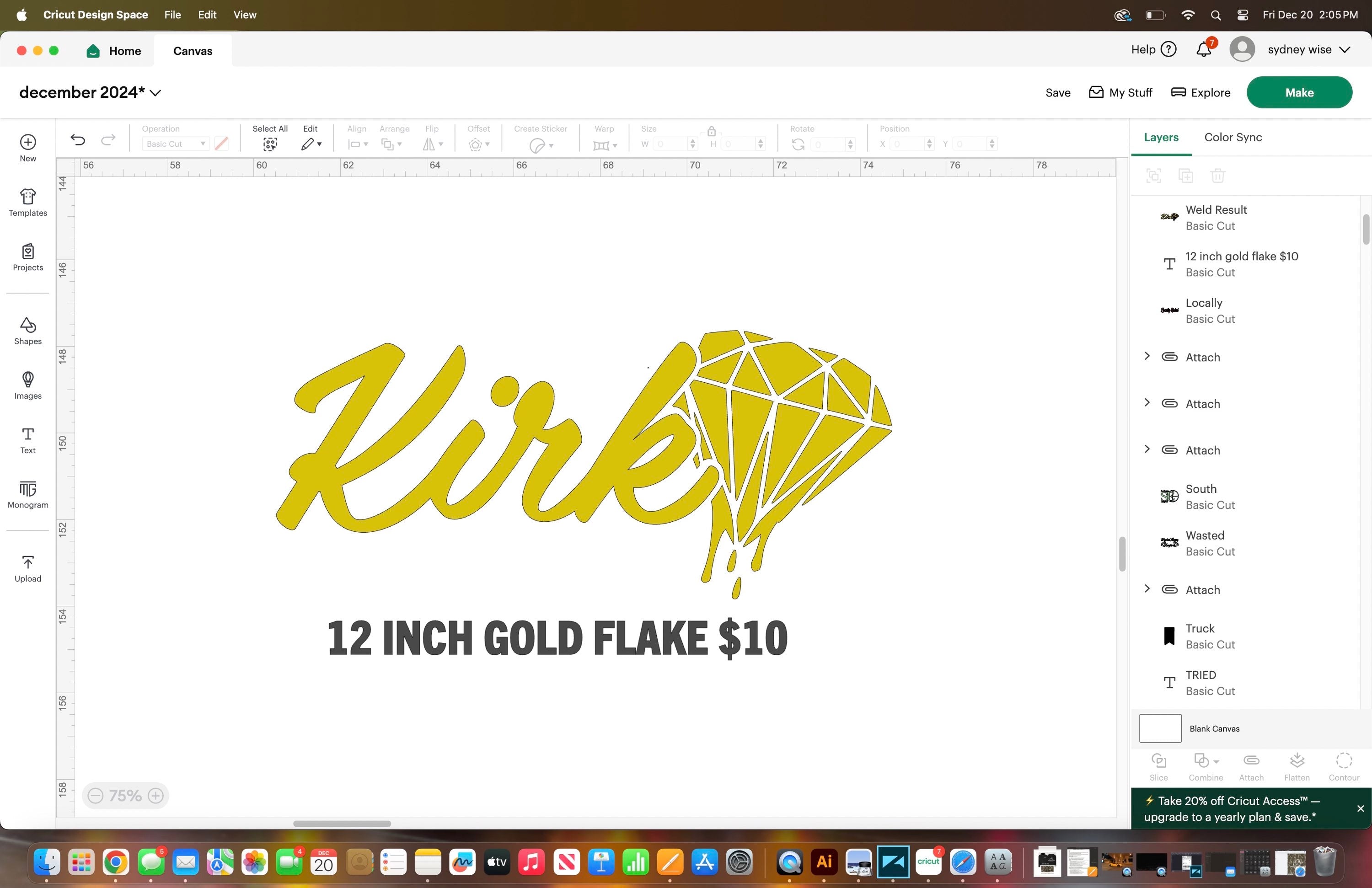Click the Upload icon in sidebar
Image resolution: width=1372 pixels, height=888 pixels.
pos(28,568)
